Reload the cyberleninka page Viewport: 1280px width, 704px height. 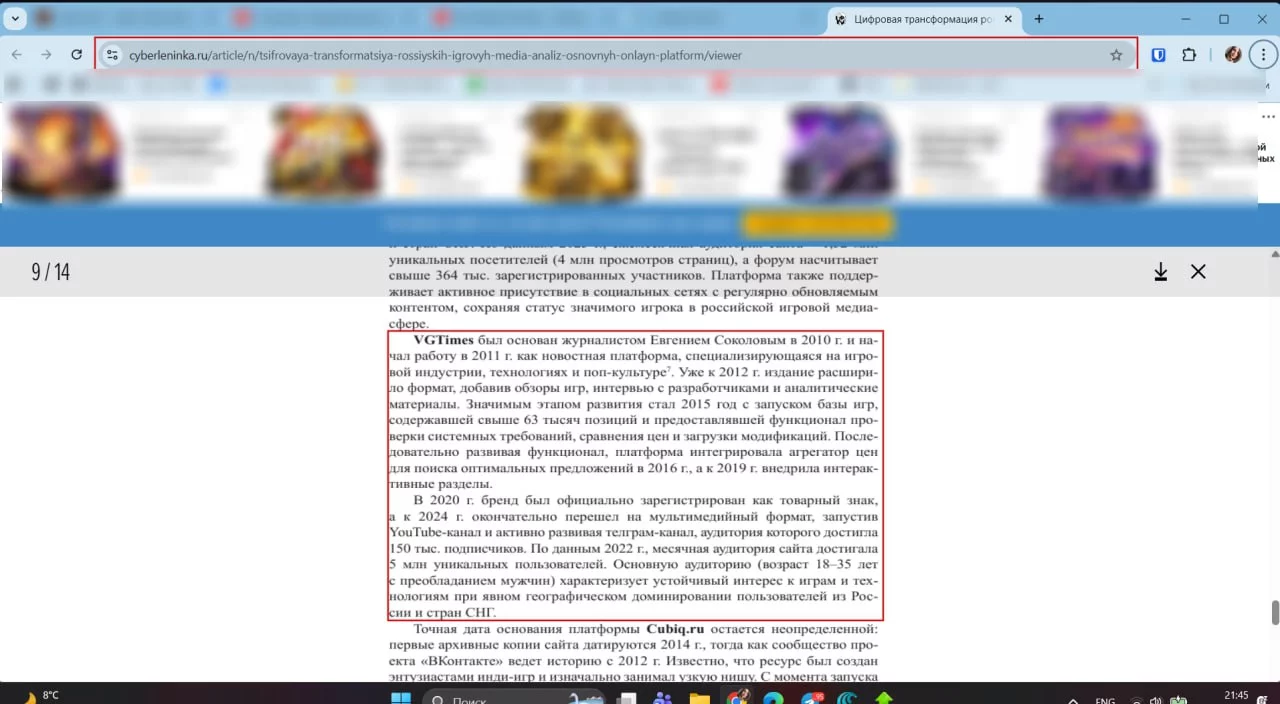point(77,55)
